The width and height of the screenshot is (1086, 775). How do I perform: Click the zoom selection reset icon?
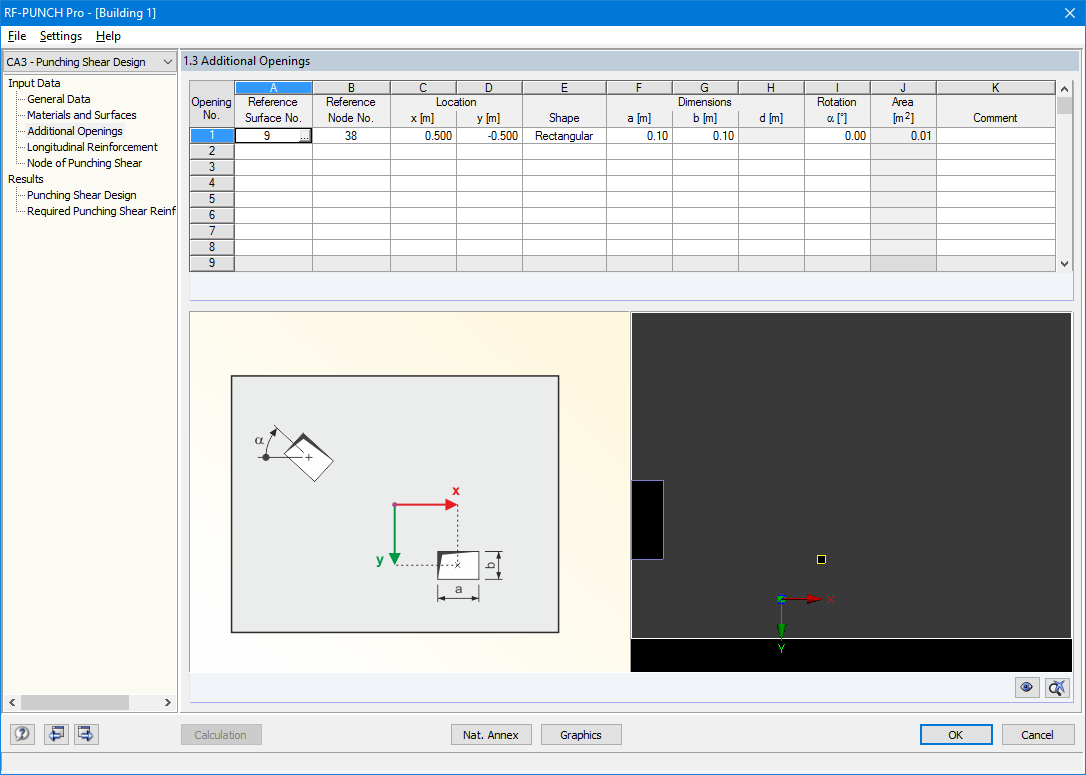pos(1057,687)
